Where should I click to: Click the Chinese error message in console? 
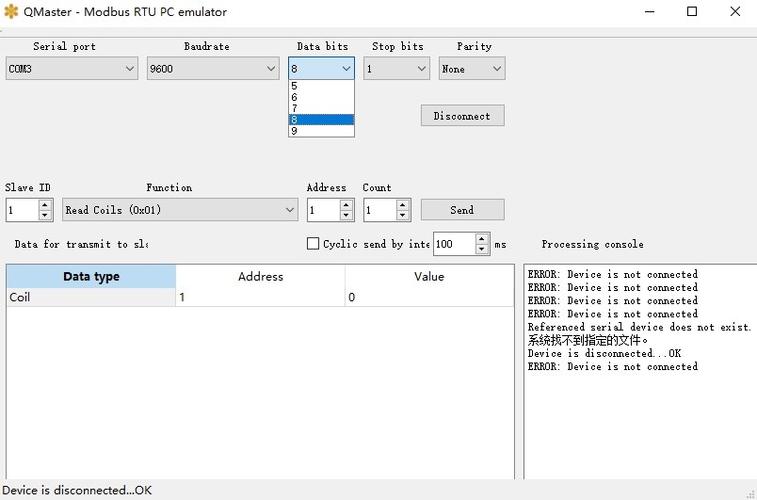click(588, 340)
